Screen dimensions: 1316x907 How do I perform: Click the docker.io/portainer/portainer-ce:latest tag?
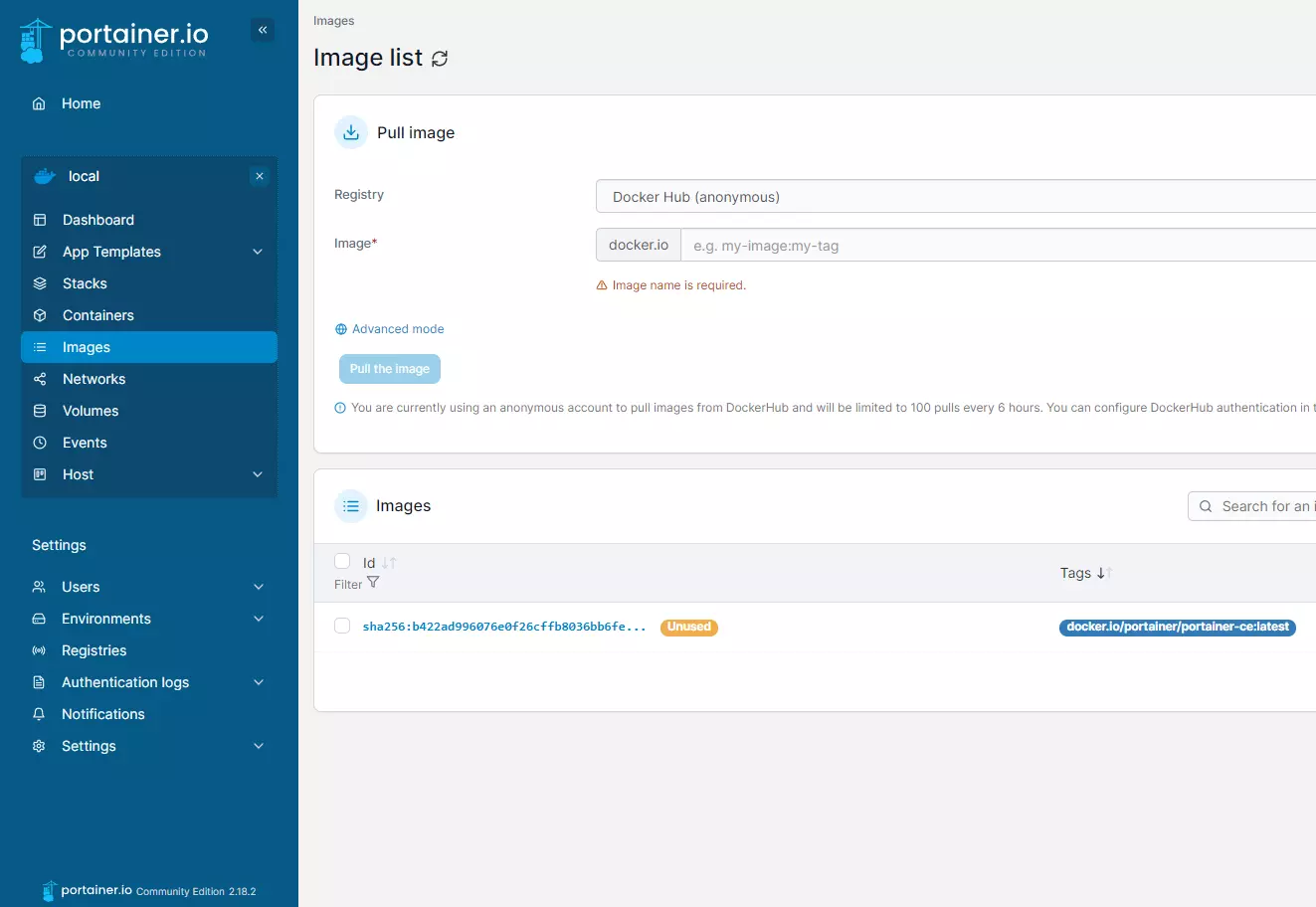(x=1178, y=627)
